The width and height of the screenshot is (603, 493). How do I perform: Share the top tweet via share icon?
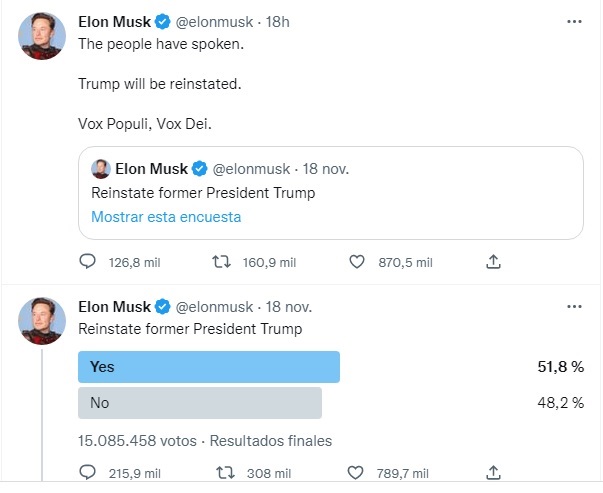pyautogui.click(x=493, y=262)
